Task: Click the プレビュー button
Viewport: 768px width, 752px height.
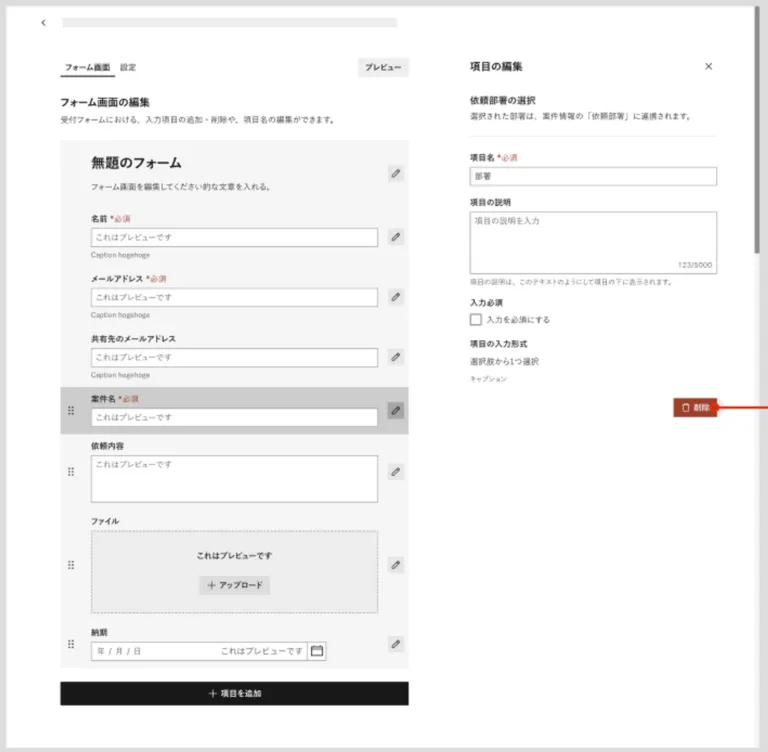Action: pyautogui.click(x=383, y=67)
